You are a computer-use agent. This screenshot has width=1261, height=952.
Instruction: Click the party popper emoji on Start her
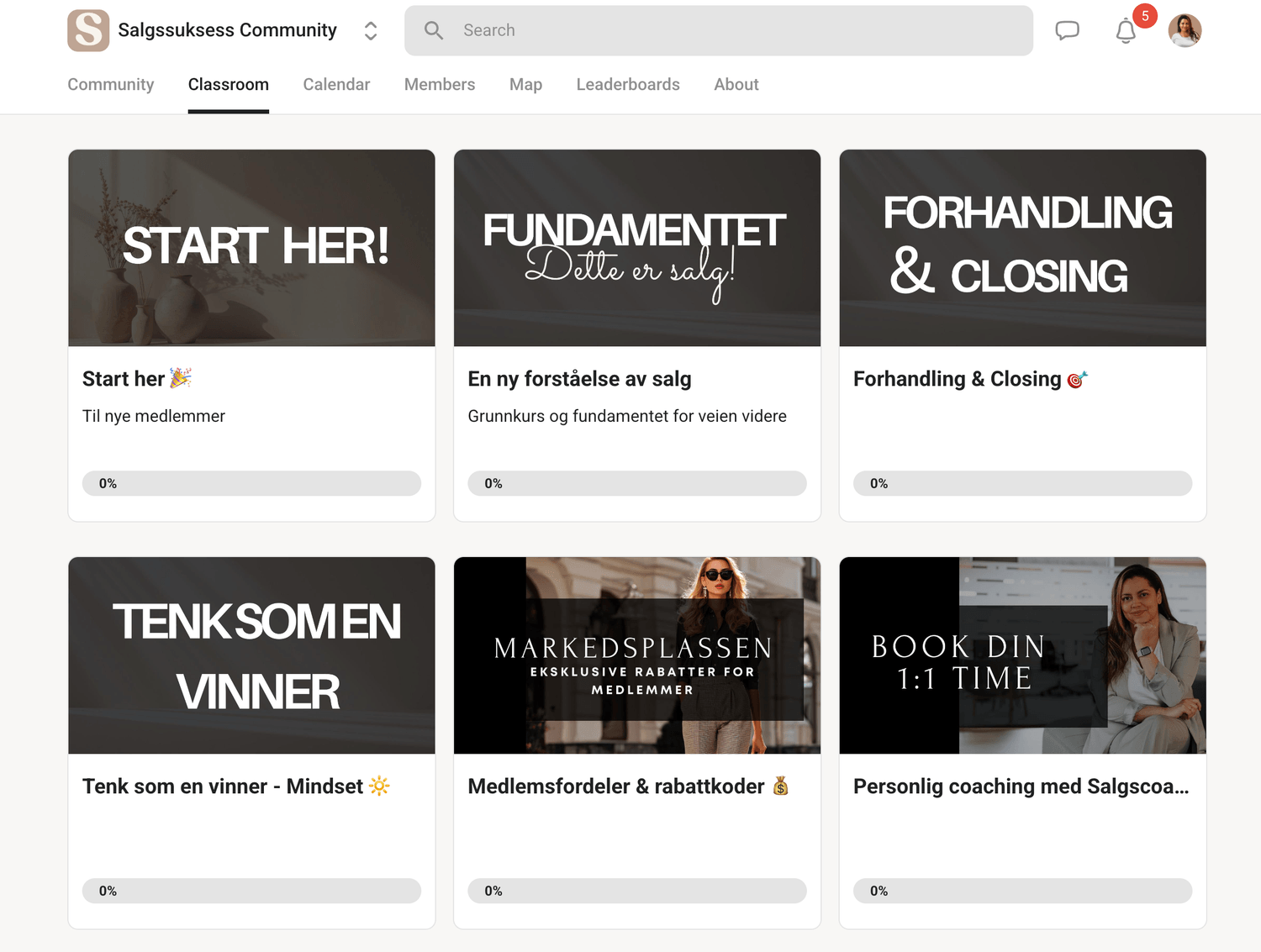click(181, 378)
